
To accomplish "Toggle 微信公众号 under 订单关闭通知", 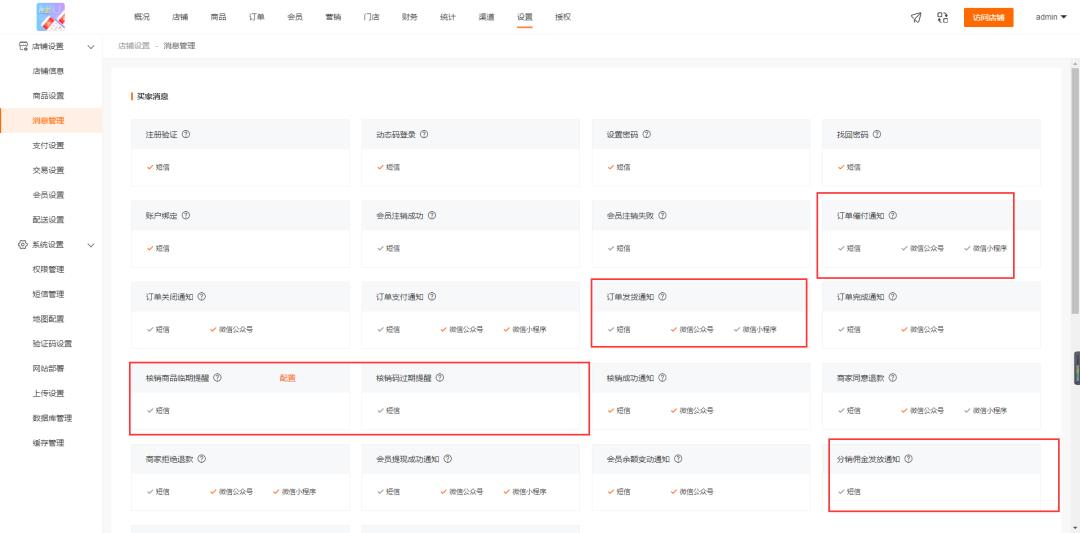I will [231, 330].
